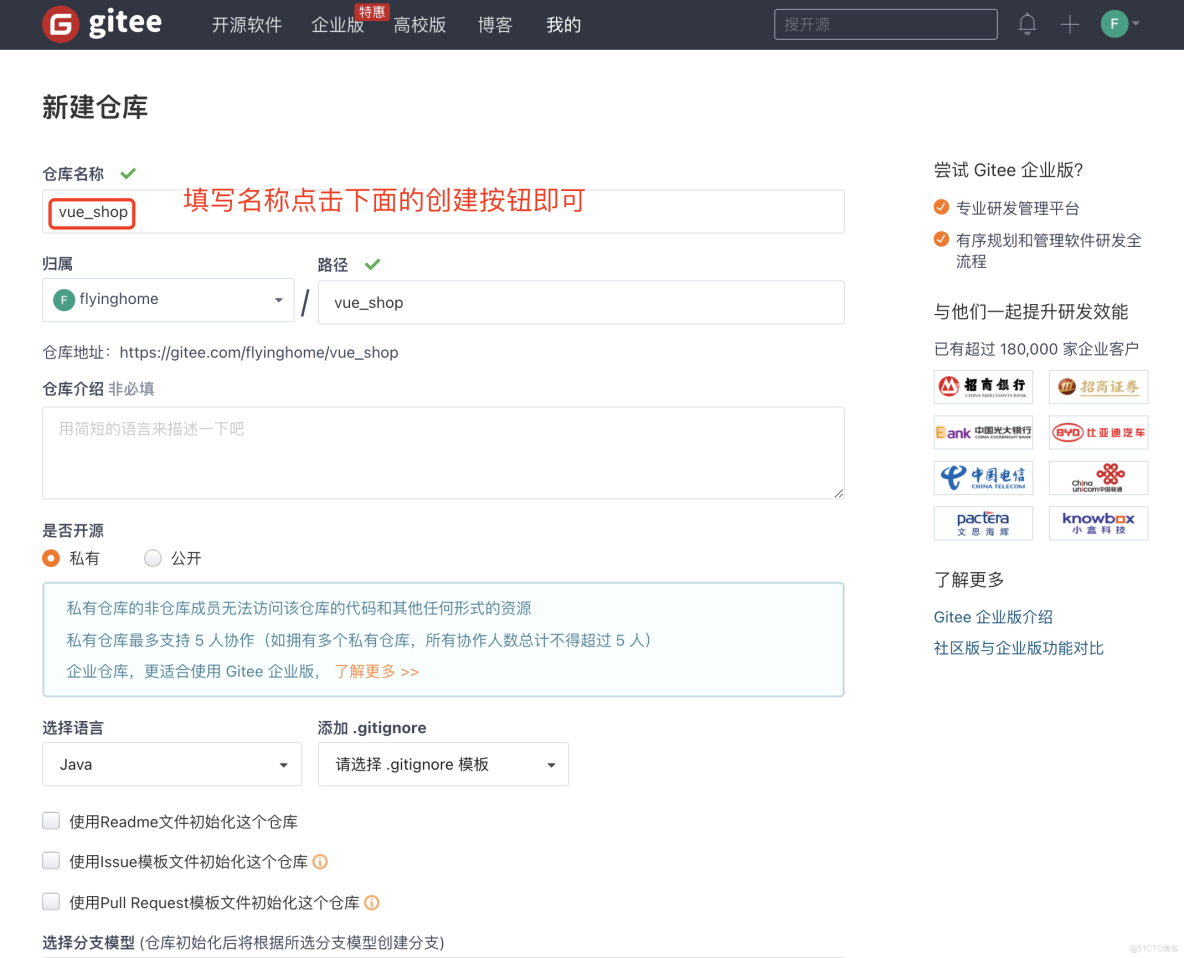Click the info icon beside Issue模板 checkbox
The height and width of the screenshot is (958, 1184).
[321, 861]
